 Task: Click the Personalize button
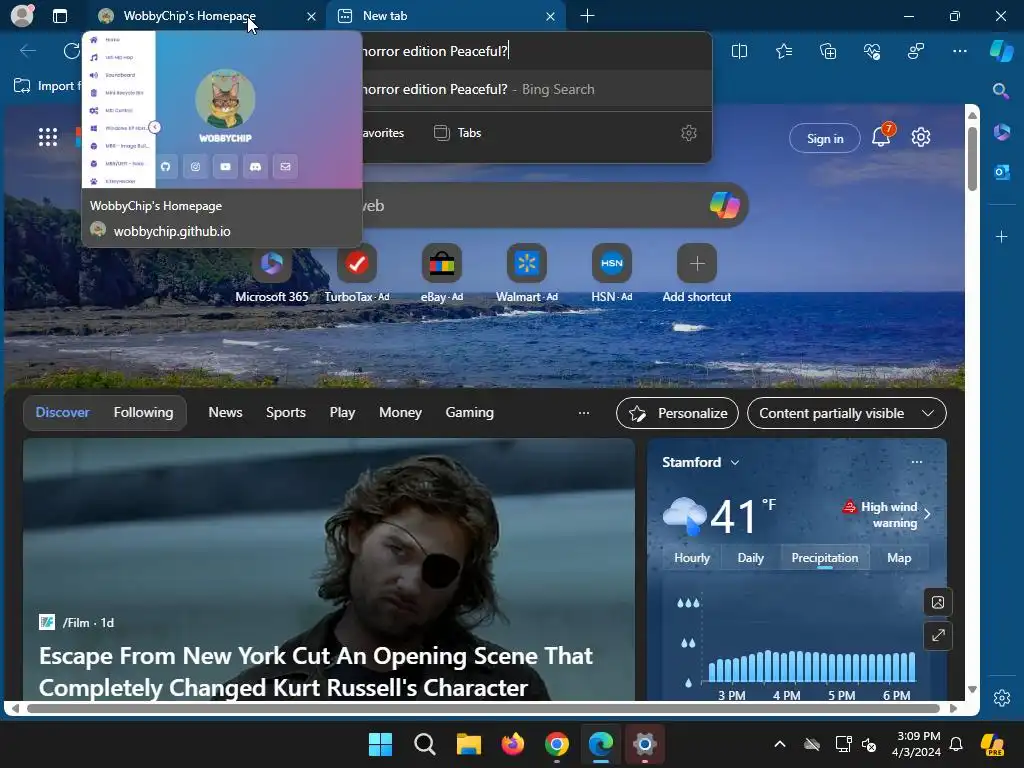tap(677, 413)
